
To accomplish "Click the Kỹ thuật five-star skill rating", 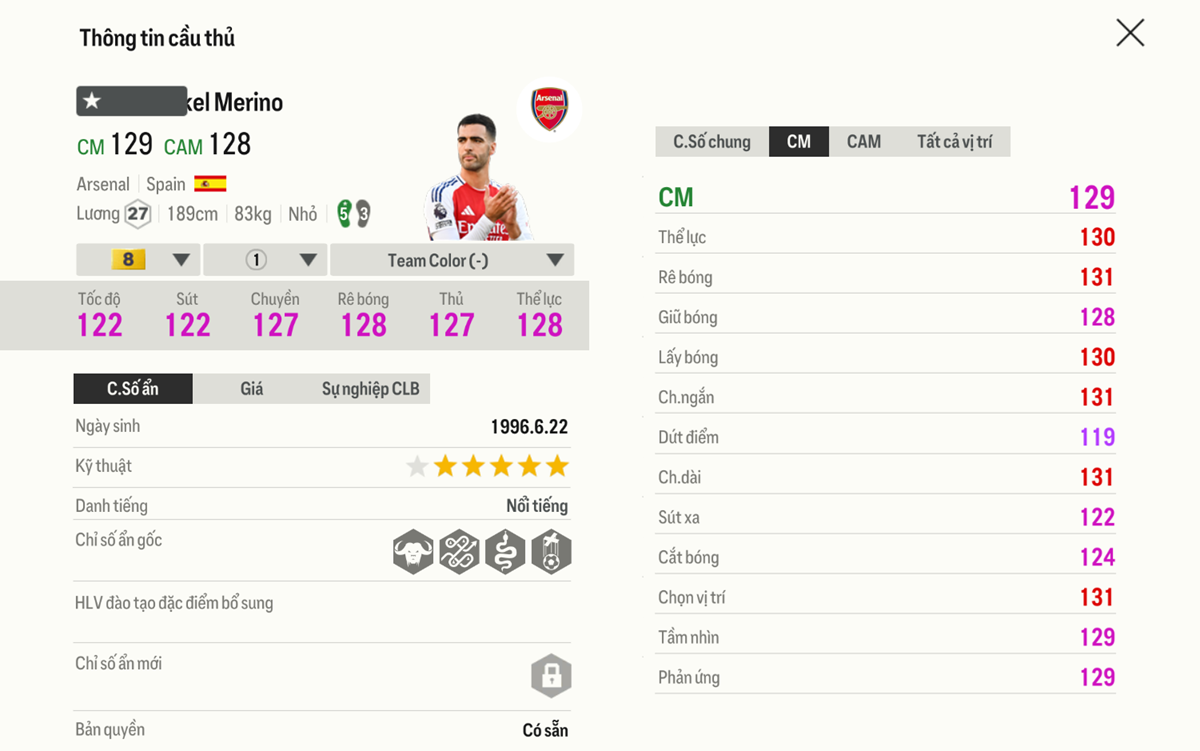I will (487, 466).
